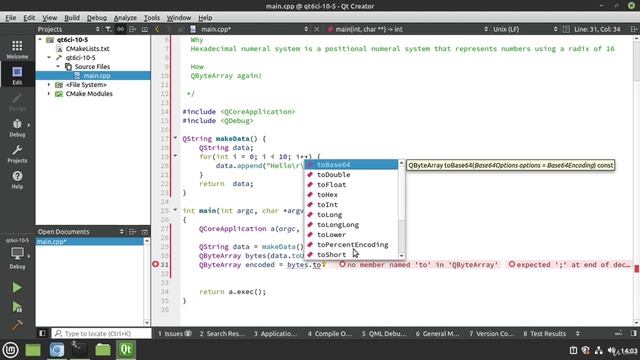Close the main.cpp document tab
Screen dimensions: 640x360
click(x=316, y=29)
